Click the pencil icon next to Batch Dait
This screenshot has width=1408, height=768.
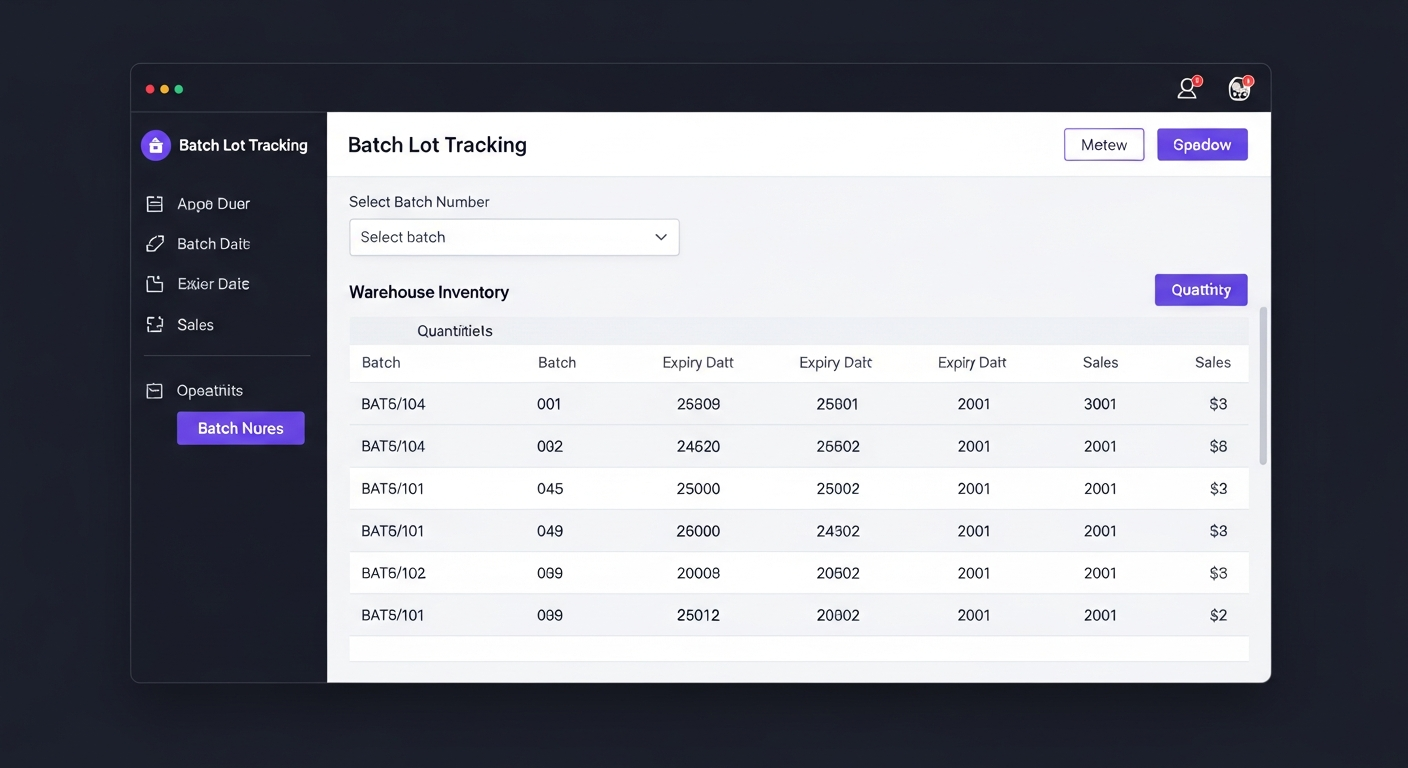[x=155, y=243]
